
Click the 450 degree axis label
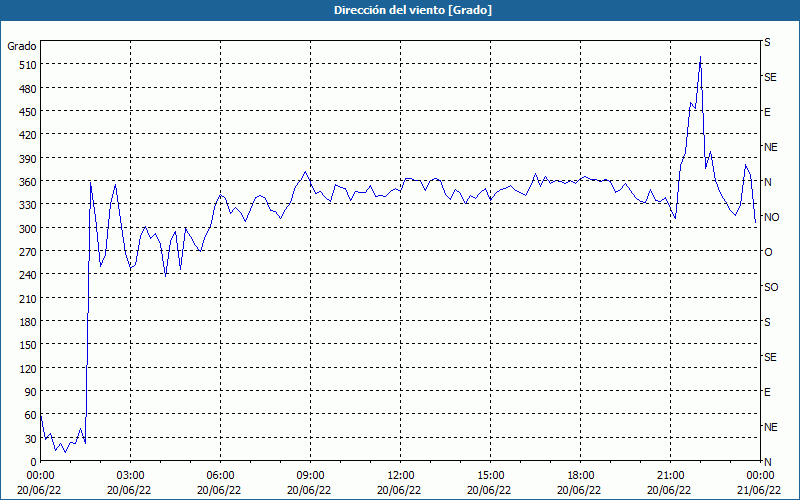tap(28, 112)
